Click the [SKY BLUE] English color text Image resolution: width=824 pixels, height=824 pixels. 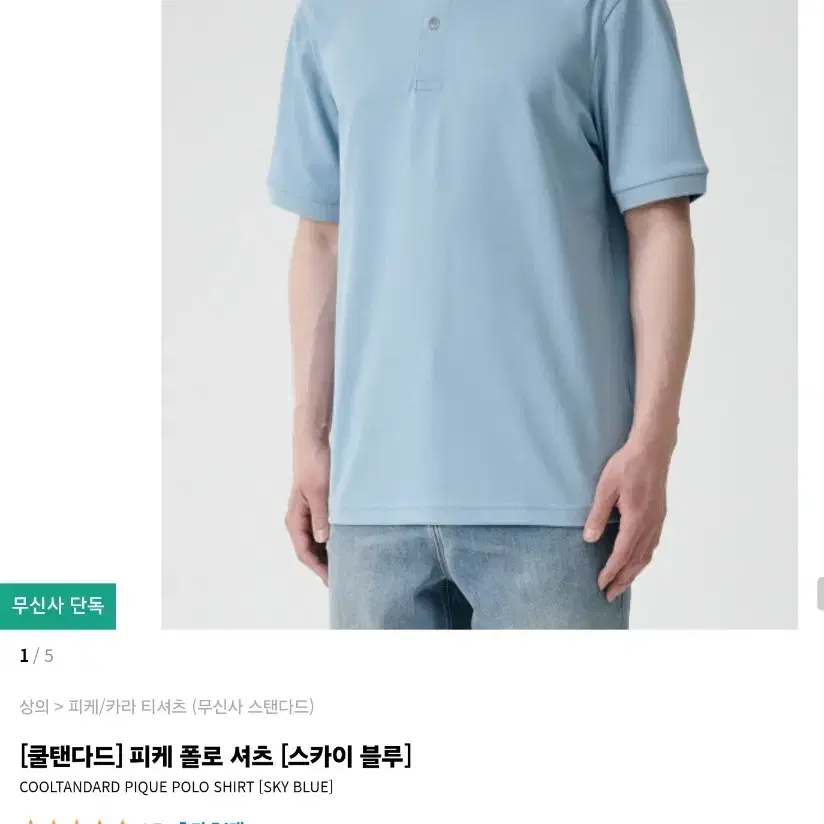[x=295, y=787]
